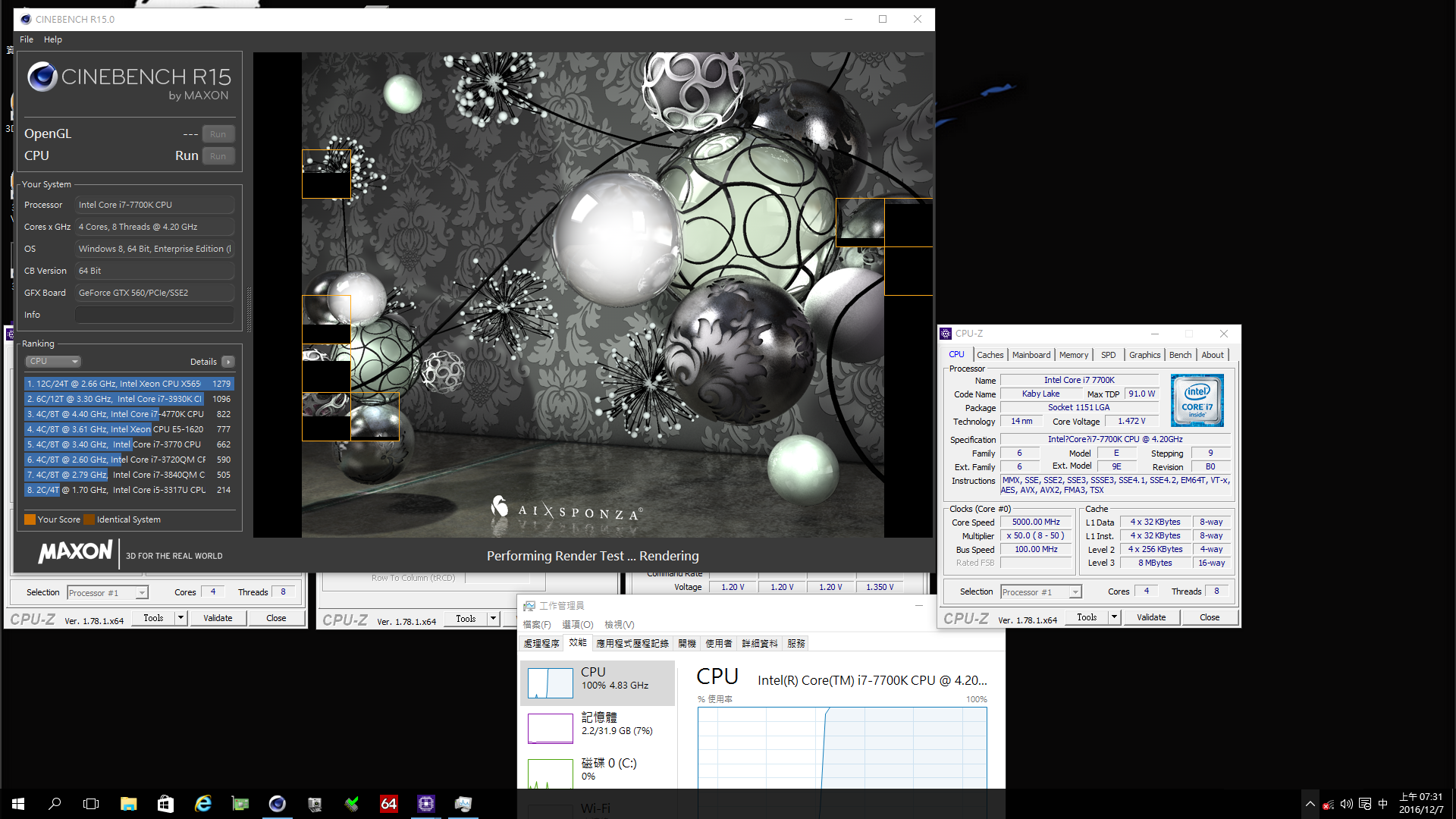This screenshot has height=819, width=1456.
Task: Switch to Bench tab in CPU-Z
Action: click(1180, 355)
